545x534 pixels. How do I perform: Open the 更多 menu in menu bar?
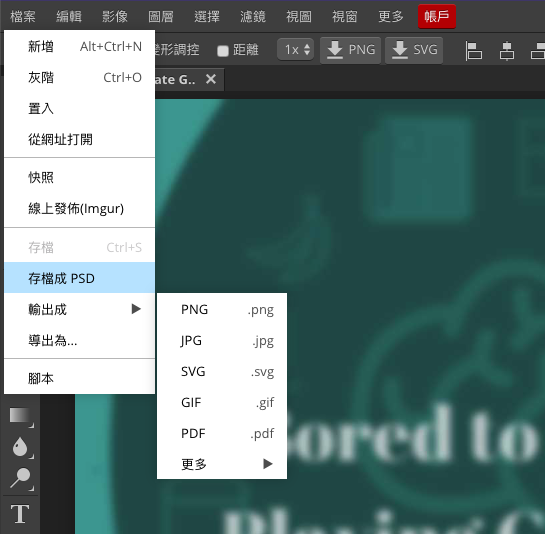click(391, 16)
